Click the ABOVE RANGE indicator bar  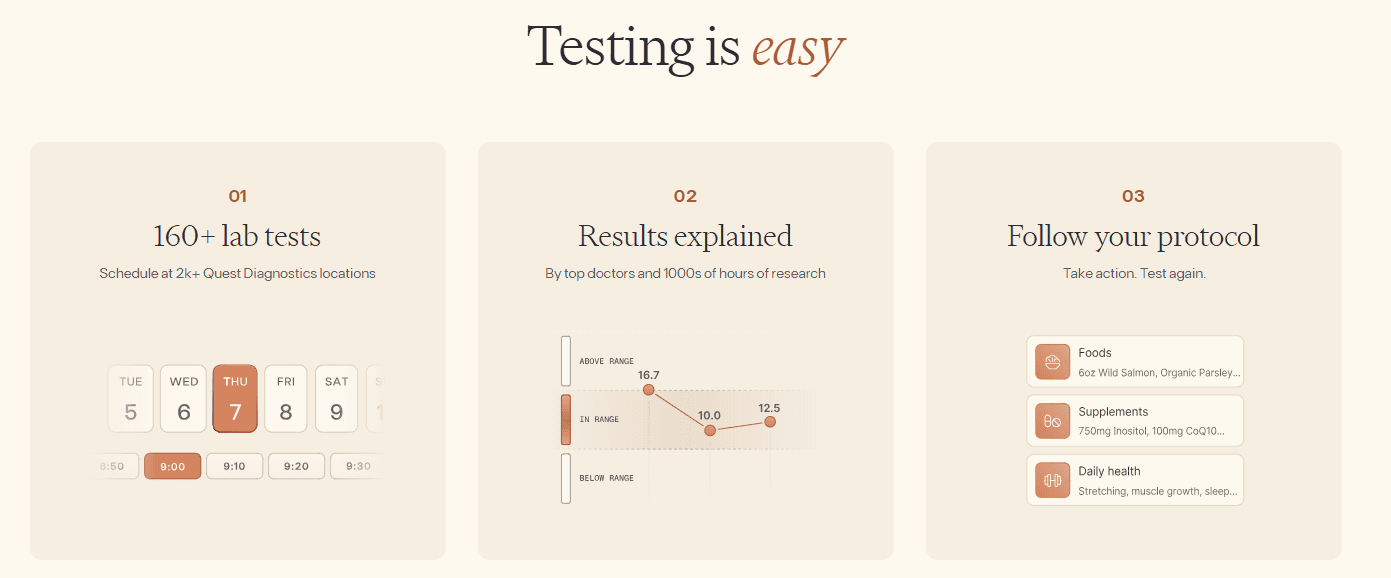point(566,363)
